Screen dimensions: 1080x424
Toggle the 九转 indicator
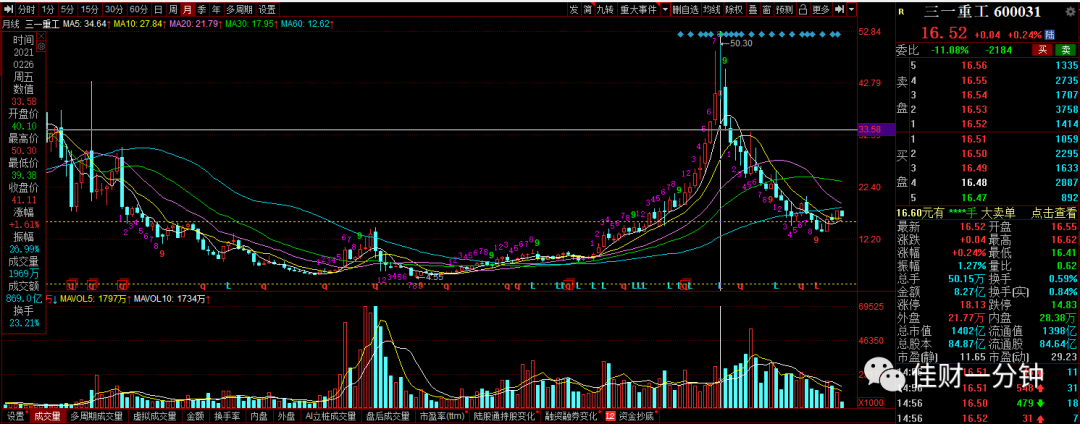(606, 10)
